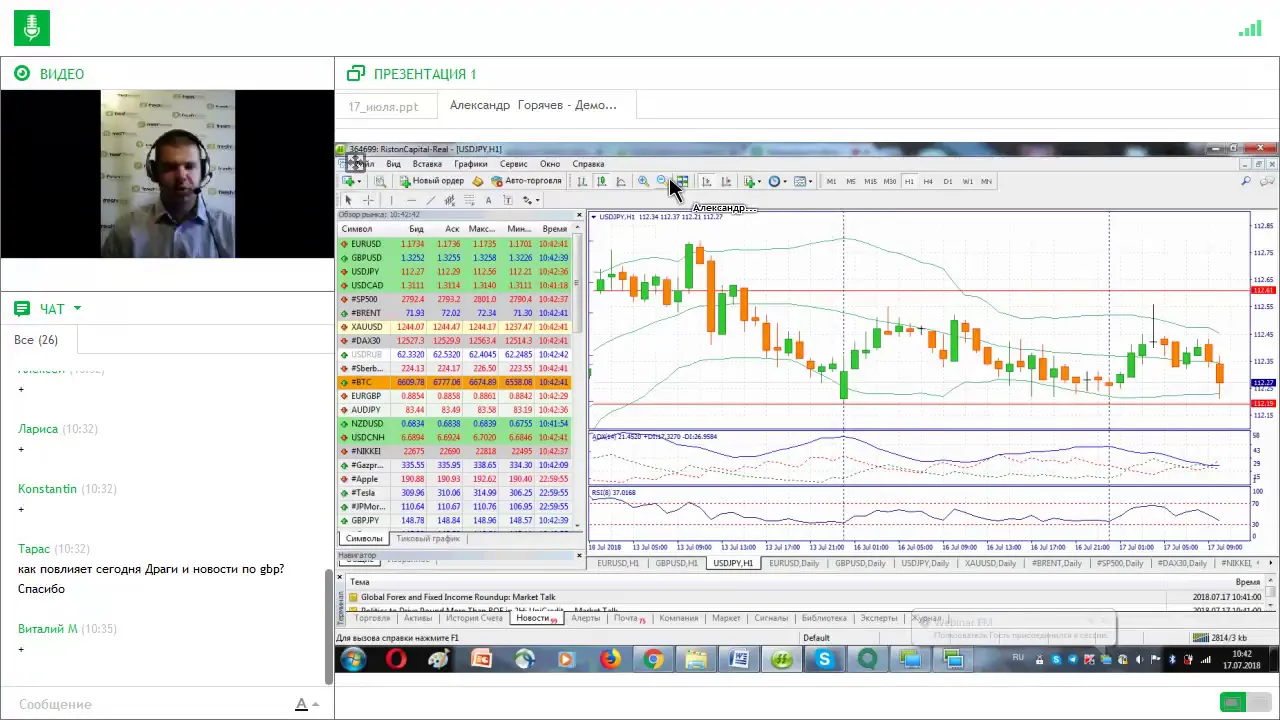
Task: Open the Графики menu
Action: [471, 164]
